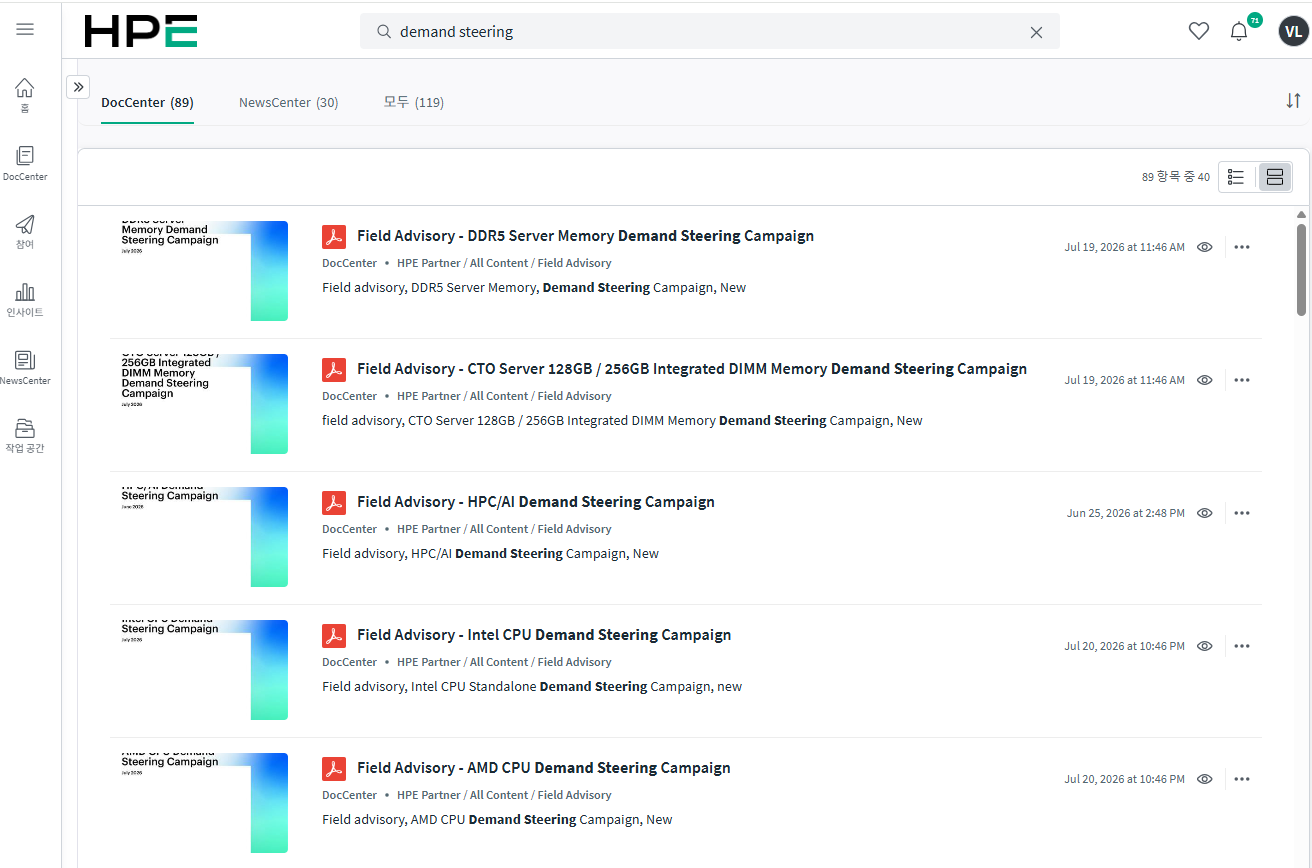Viewport: 1312px width, 868px height.
Task: Open NewsCenter from the sidebar
Action: tap(25, 367)
